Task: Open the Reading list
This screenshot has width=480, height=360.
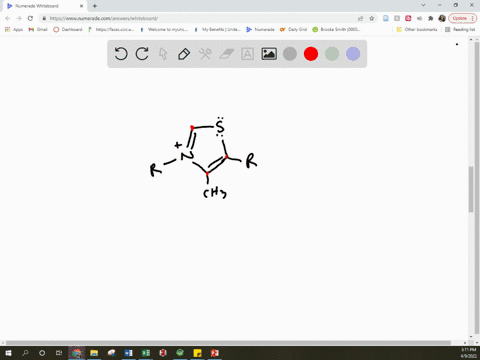Action: (x=460, y=29)
